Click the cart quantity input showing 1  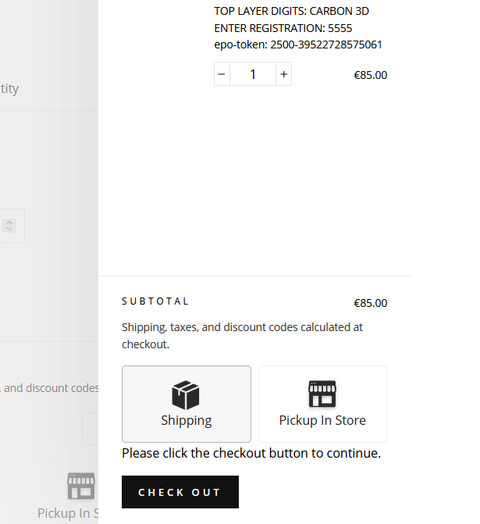(x=253, y=74)
